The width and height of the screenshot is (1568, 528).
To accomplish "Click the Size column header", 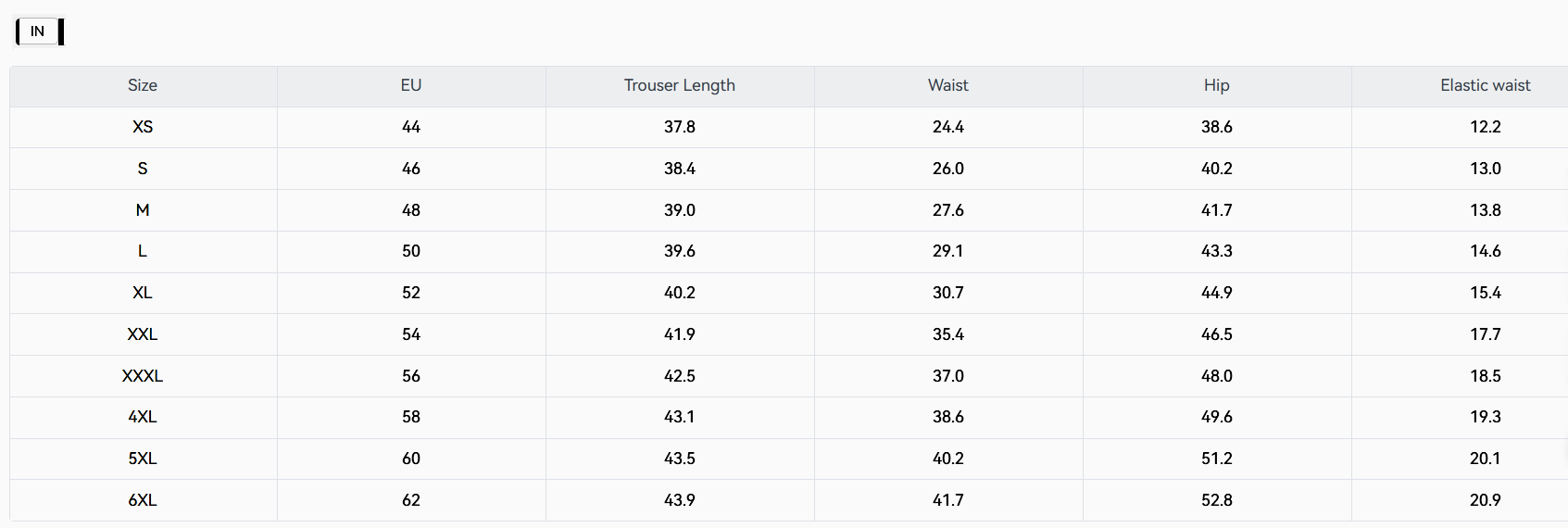I will (x=143, y=85).
